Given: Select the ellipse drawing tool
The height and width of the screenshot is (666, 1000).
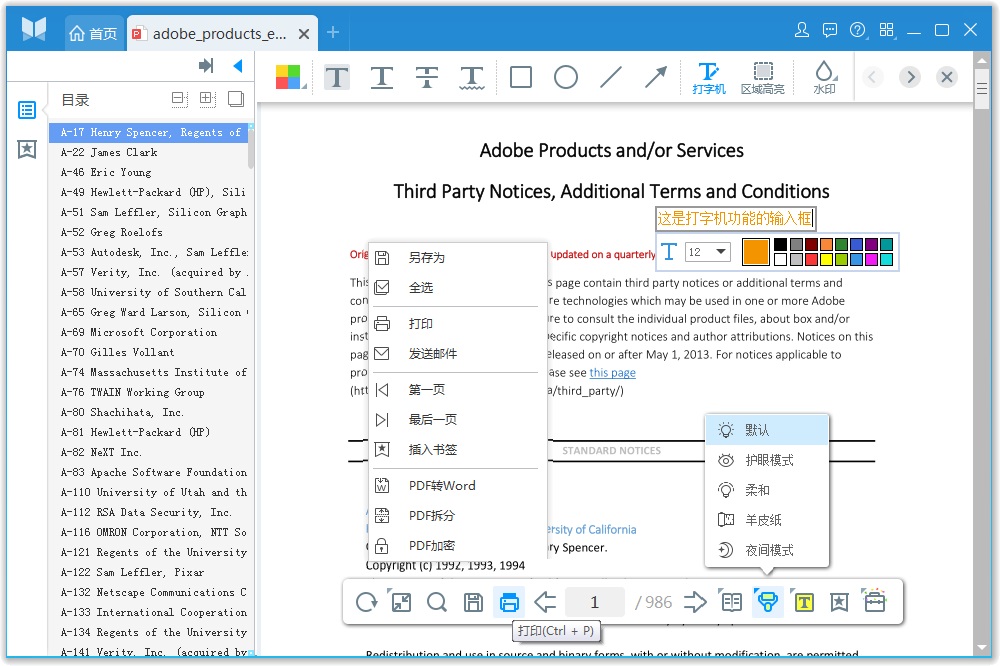Looking at the screenshot, I should pyautogui.click(x=566, y=77).
